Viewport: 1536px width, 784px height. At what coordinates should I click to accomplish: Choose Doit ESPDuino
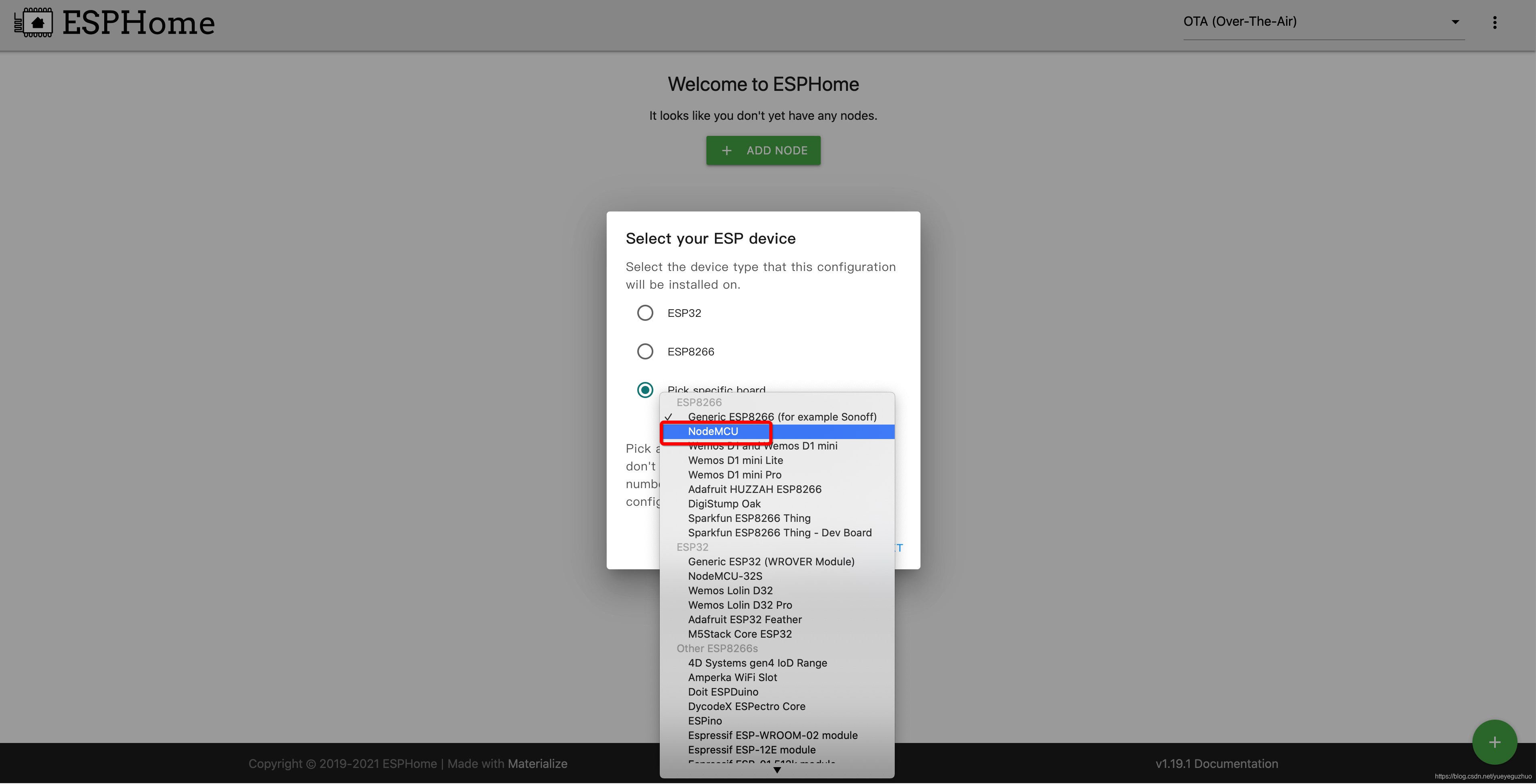pos(777,692)
